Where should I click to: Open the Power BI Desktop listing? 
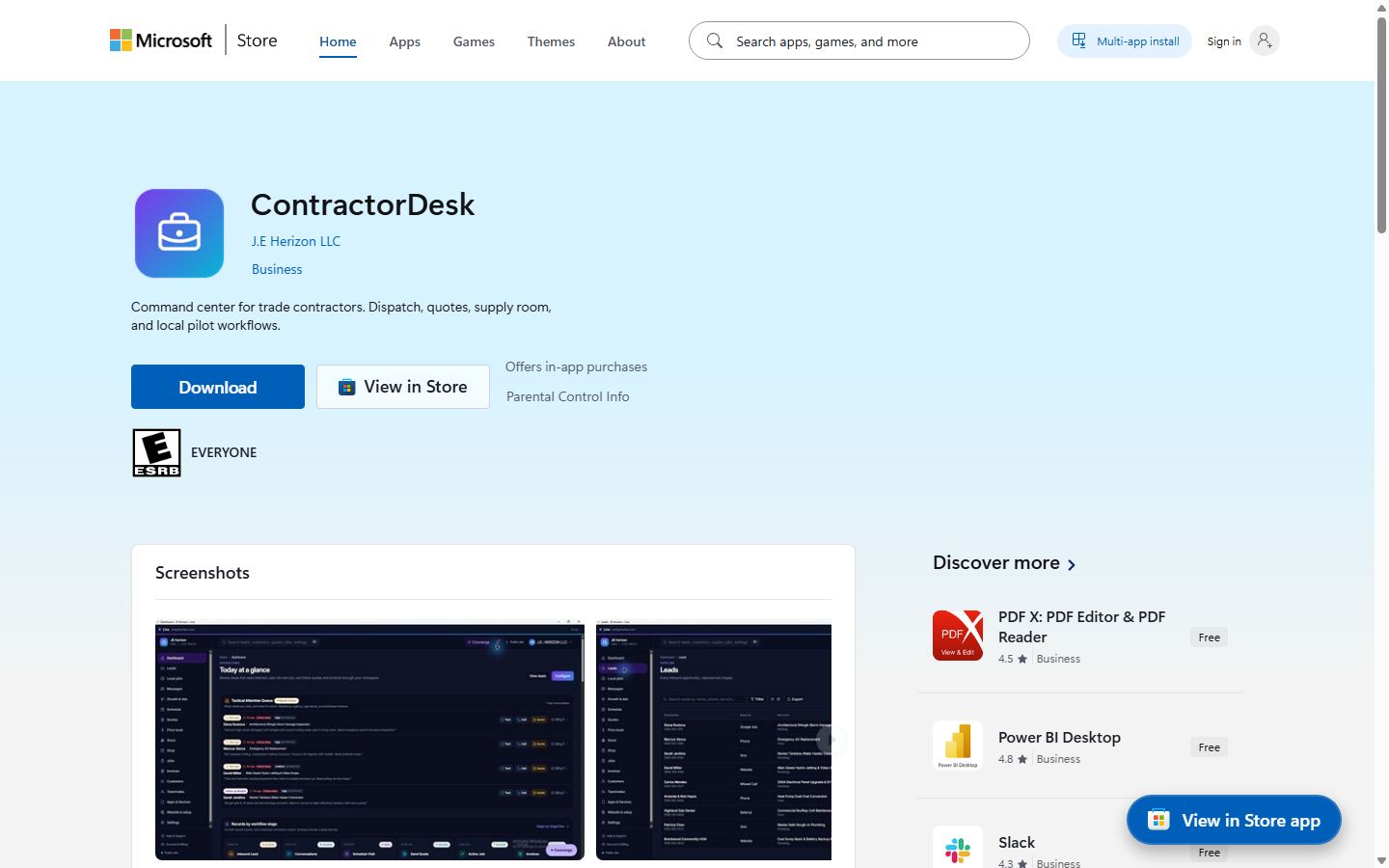(x=1059, y=738)
